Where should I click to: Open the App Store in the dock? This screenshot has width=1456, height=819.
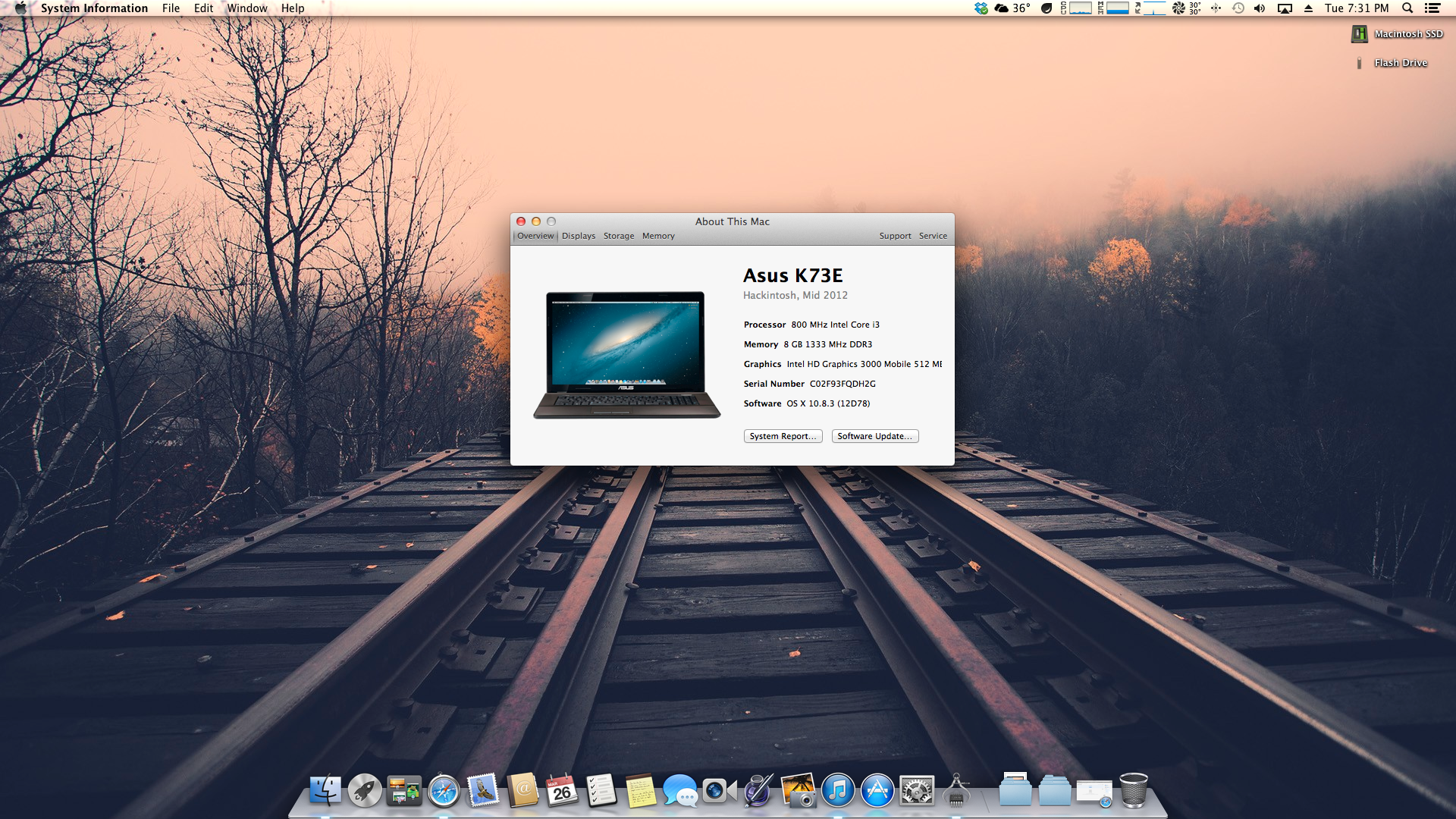point(877,791)
